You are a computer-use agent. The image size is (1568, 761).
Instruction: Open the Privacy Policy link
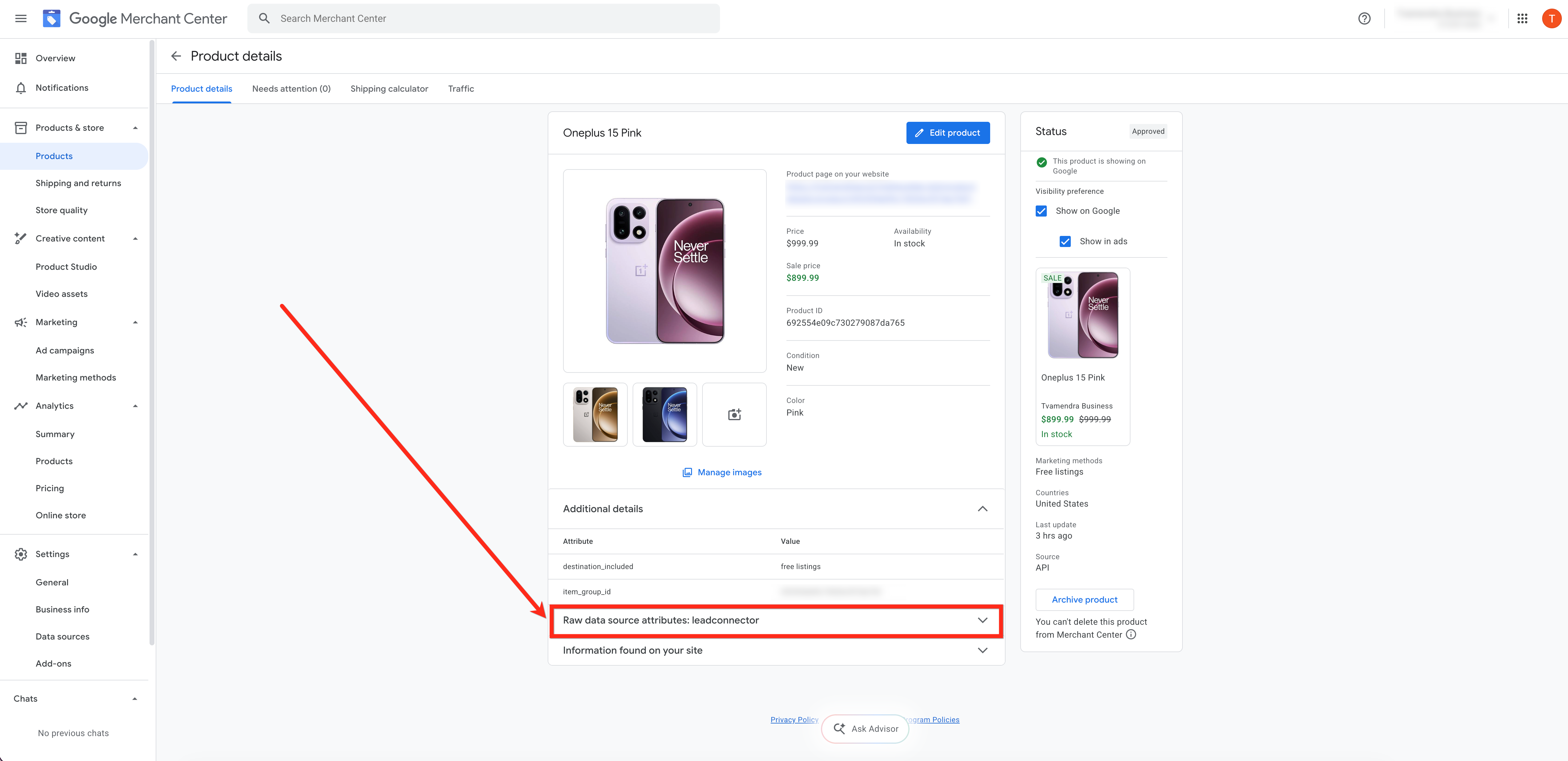[x=794, y=720]
